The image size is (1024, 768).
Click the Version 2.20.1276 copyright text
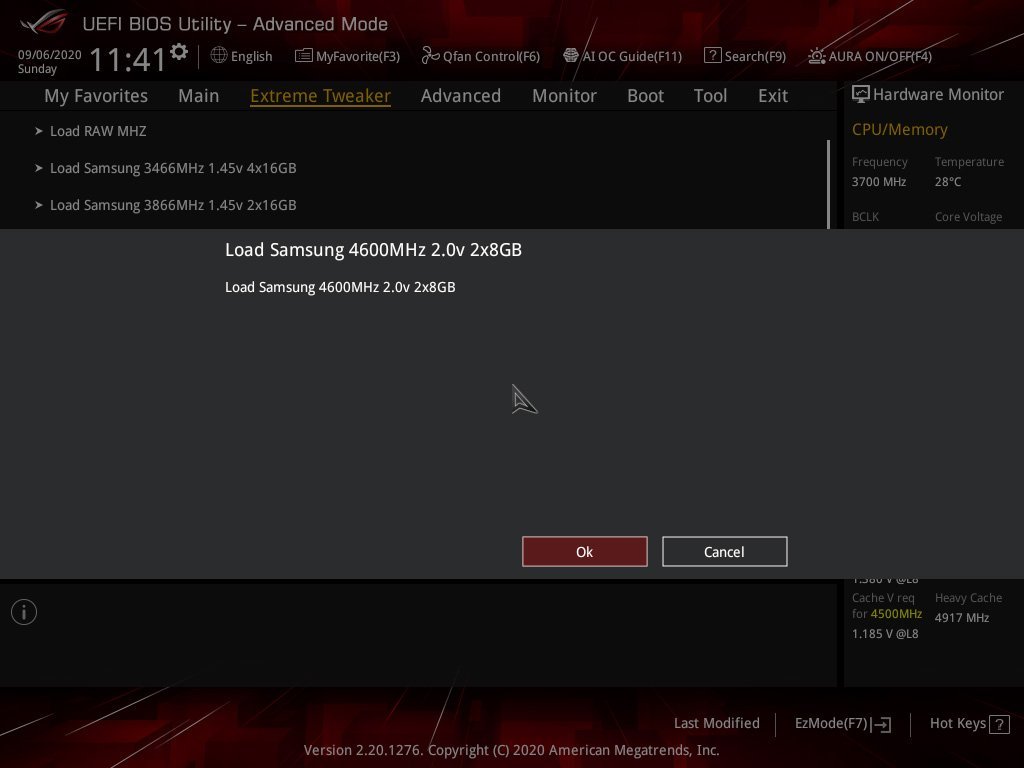tap(511, 750)
